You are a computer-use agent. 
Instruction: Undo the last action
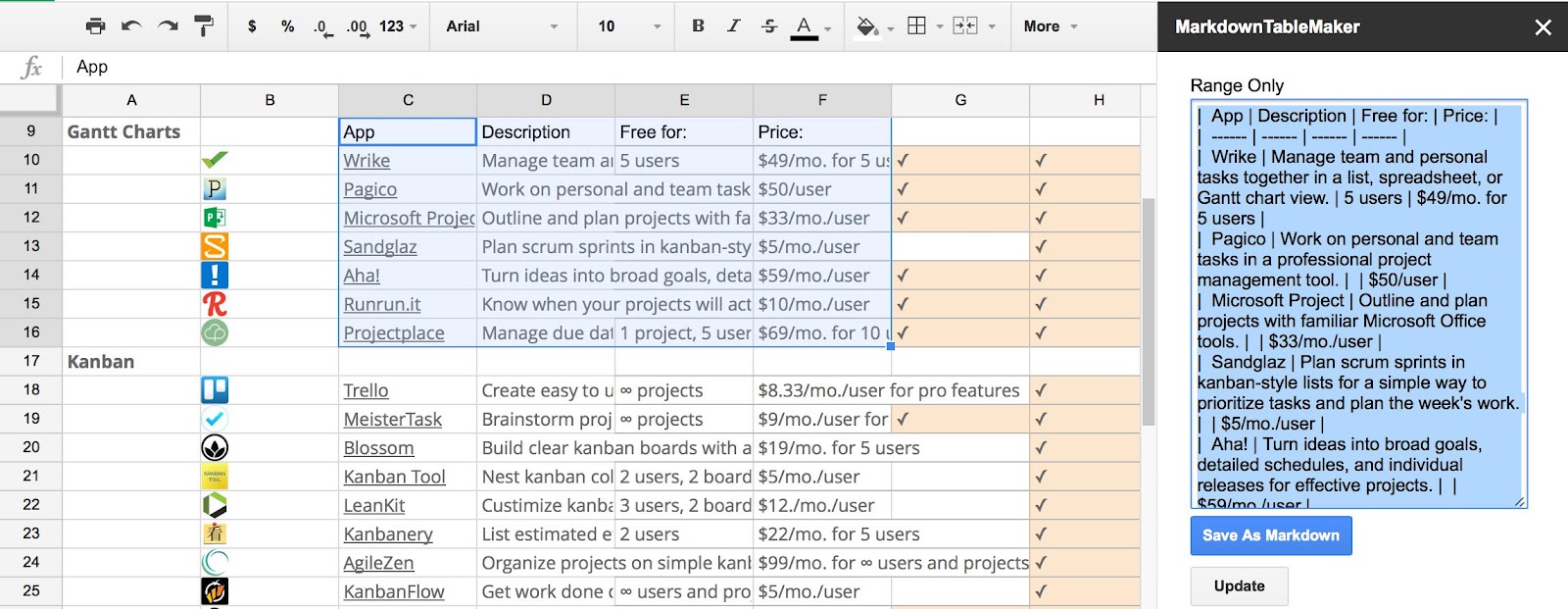tap(131, 26)
